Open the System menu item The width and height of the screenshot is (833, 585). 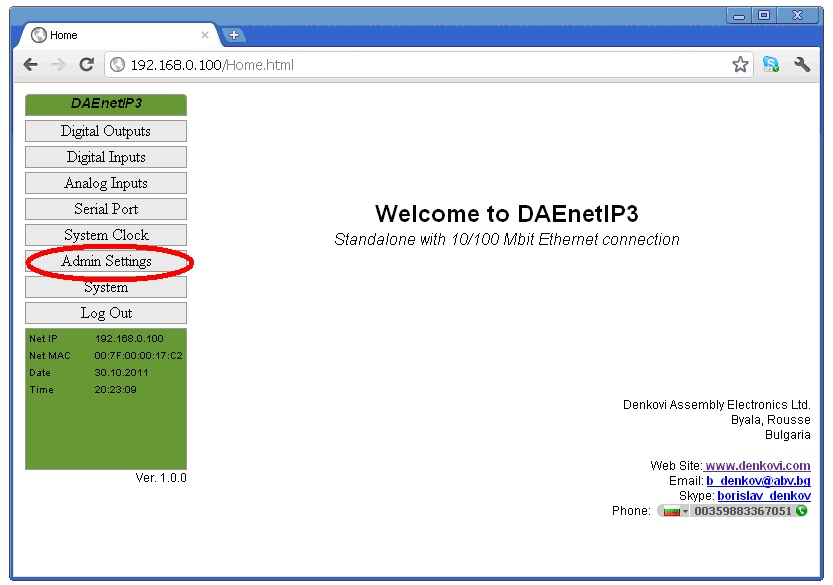(106, 287)
